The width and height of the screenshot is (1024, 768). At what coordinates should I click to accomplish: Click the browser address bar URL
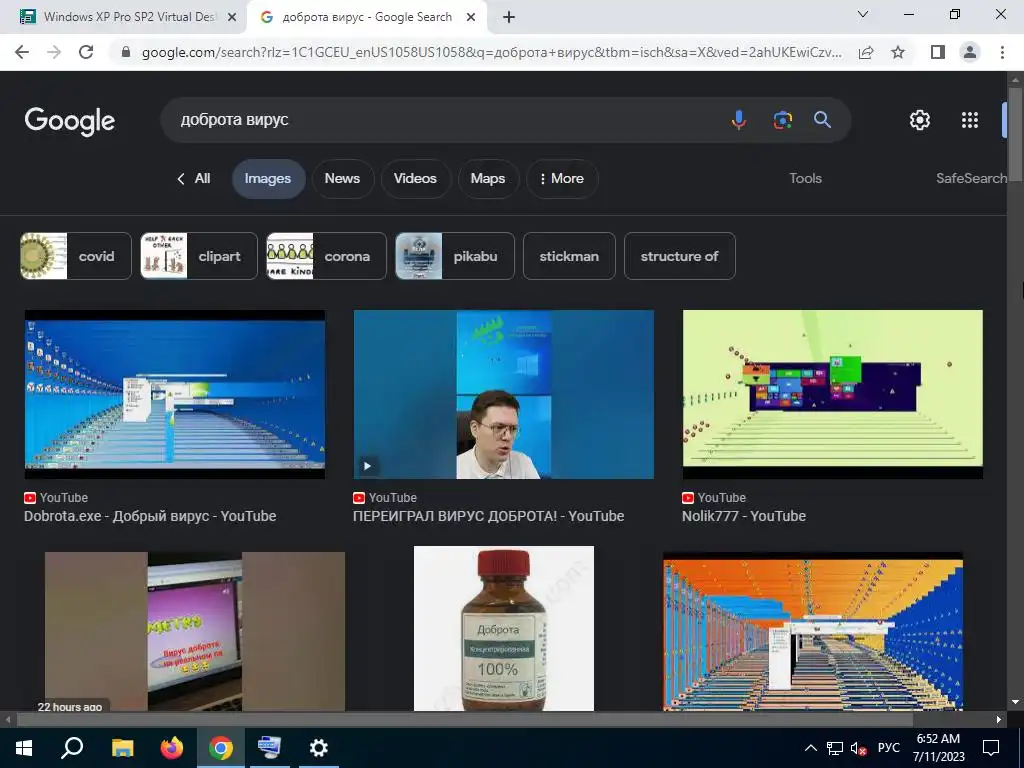491,52
